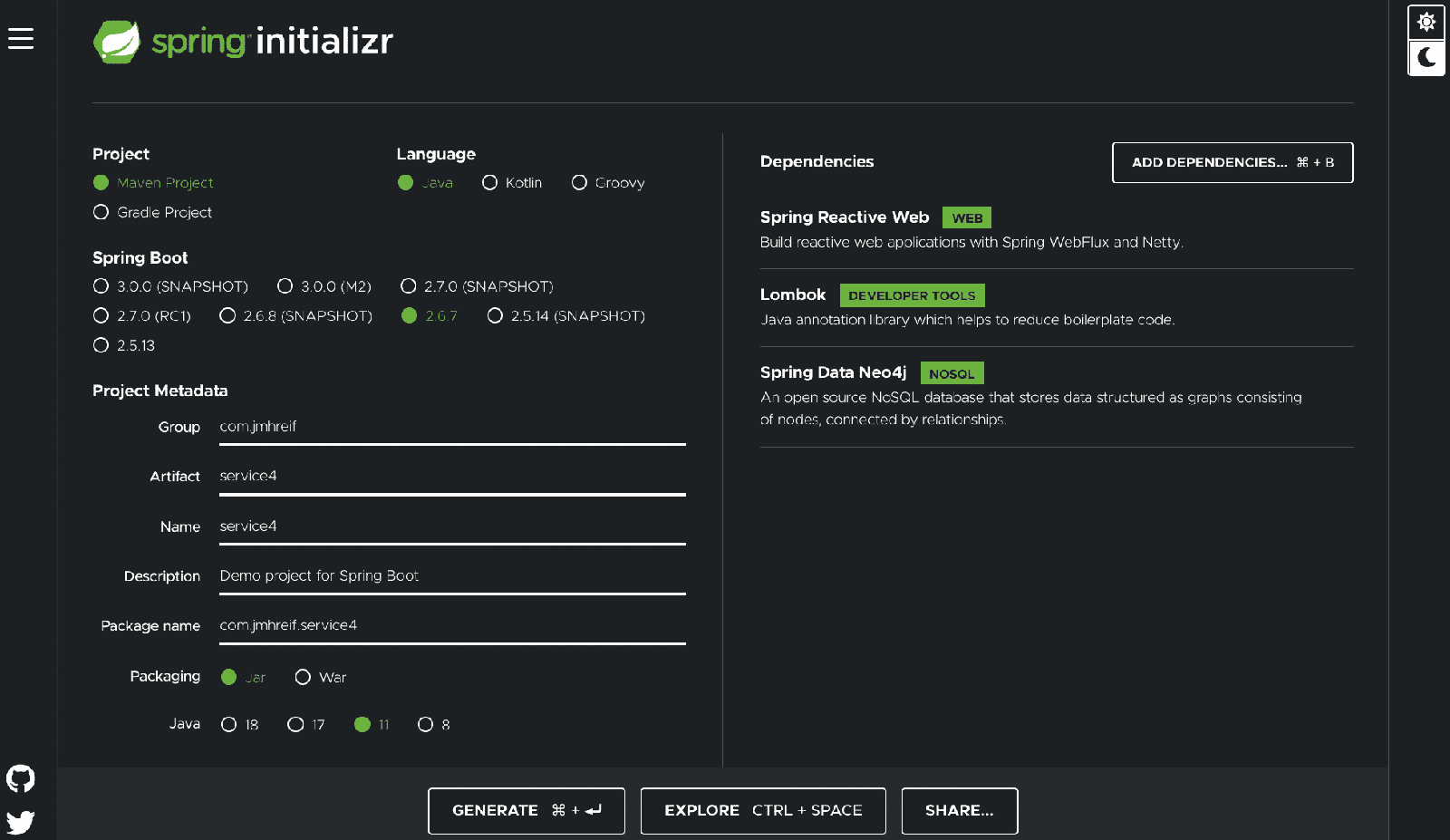Select Spring Boot 2.5.13
This screenshot has width=1450, height=840.
click(124, 345)
